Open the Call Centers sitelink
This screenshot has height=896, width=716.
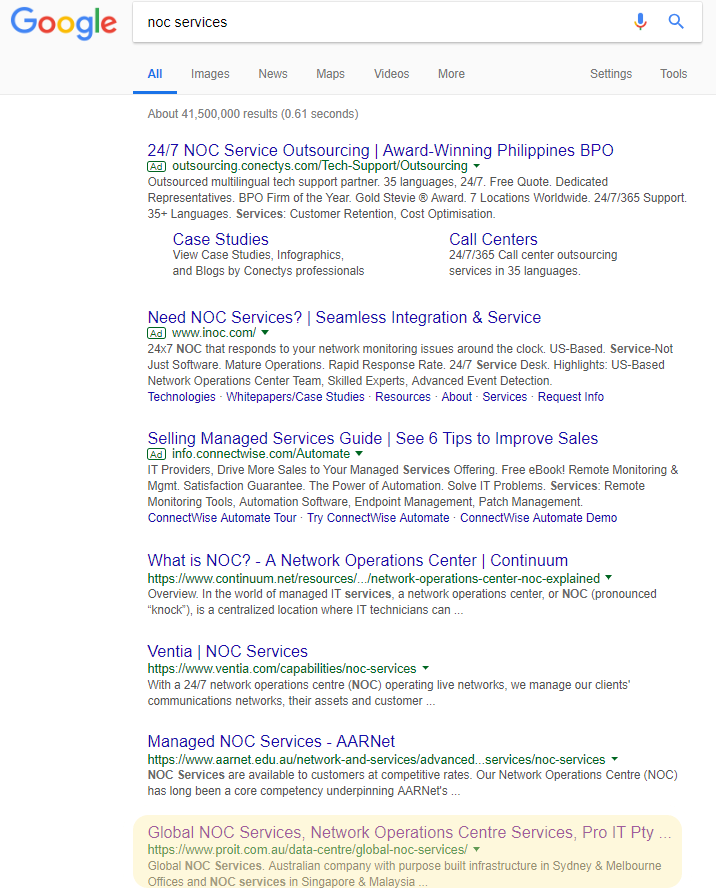click(x=493, y=239)
